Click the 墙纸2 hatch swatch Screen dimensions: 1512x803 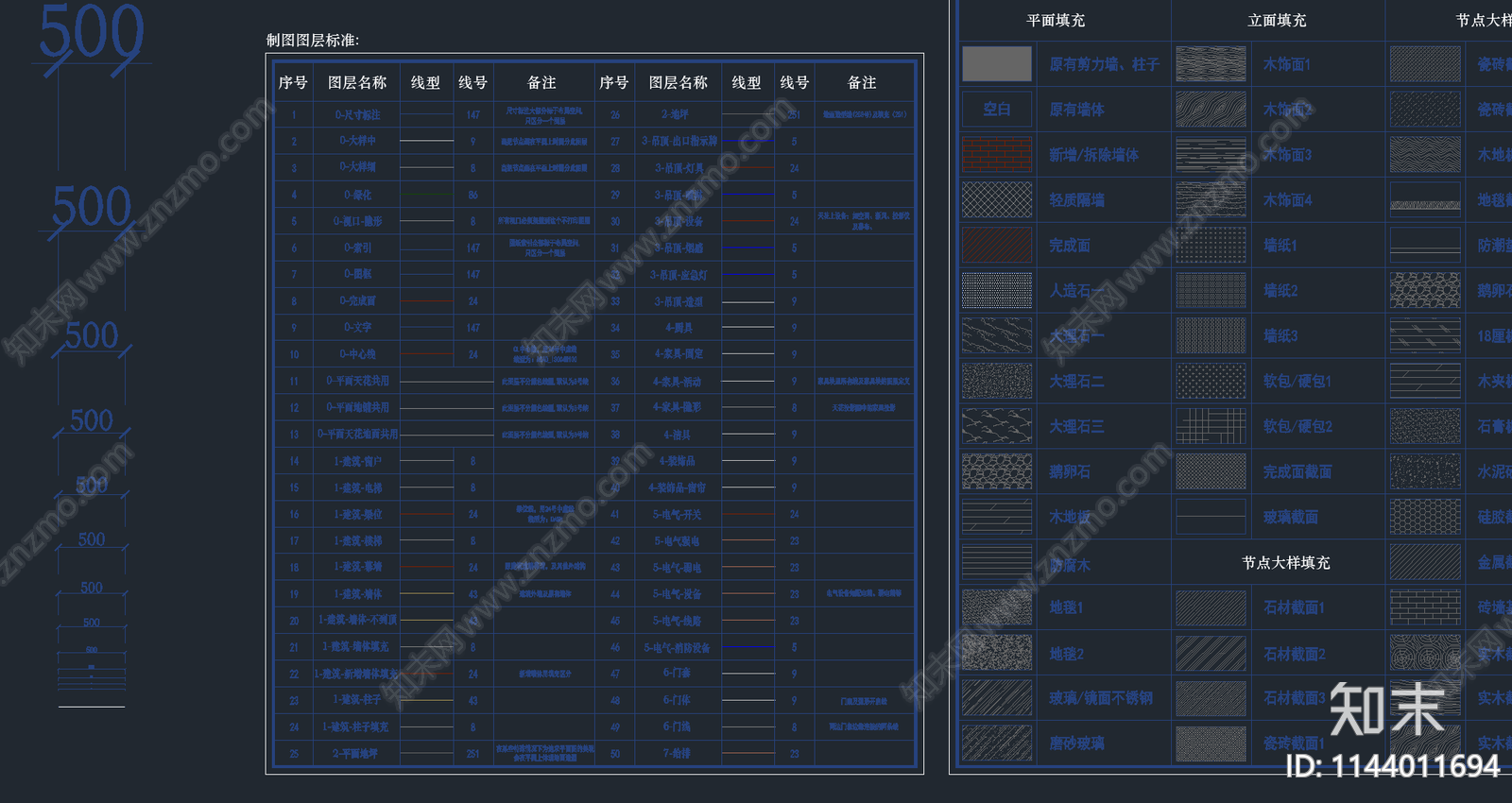[x=1211, y=291]
